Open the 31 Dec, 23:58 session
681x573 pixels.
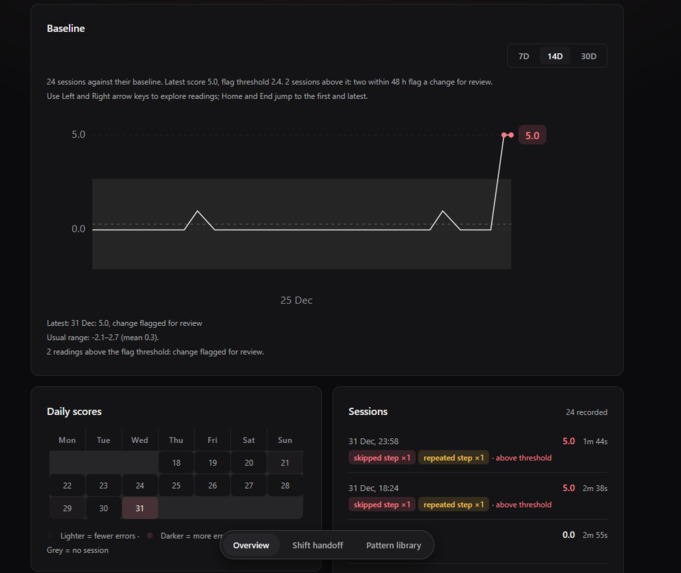point(478,450)
